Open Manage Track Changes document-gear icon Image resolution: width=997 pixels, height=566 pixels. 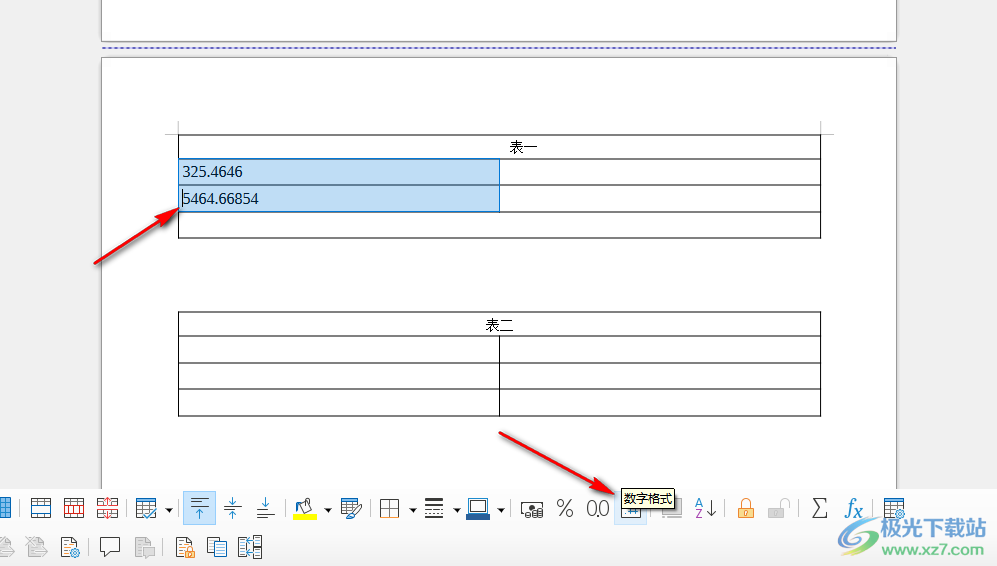(70, 547)
